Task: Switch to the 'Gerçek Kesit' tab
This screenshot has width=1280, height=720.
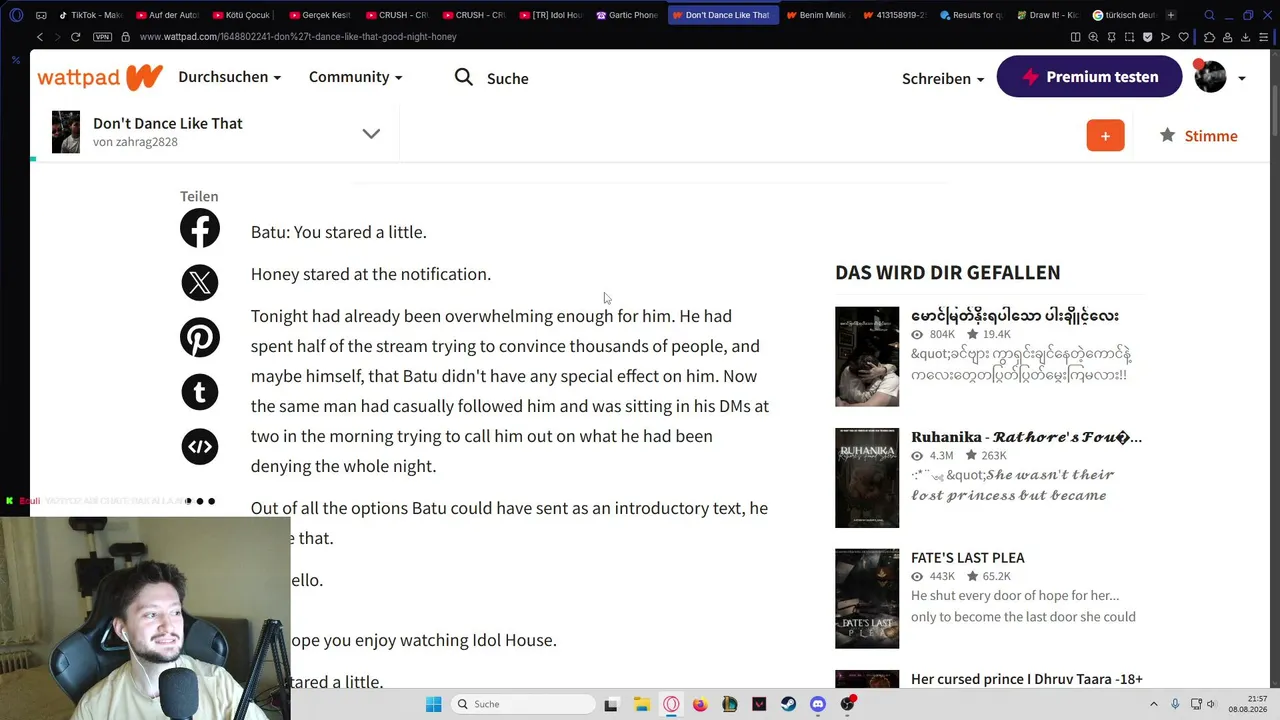Action: pyautogui.click(x=320, y=15)
